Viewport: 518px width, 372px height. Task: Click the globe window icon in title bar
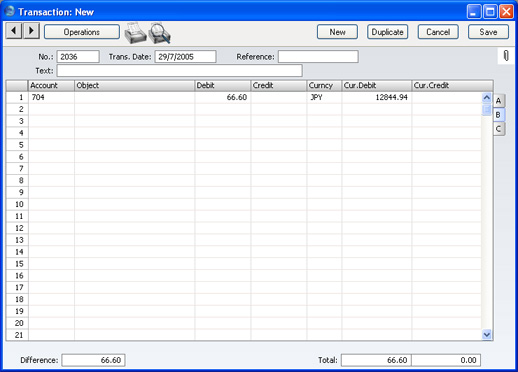10,11
